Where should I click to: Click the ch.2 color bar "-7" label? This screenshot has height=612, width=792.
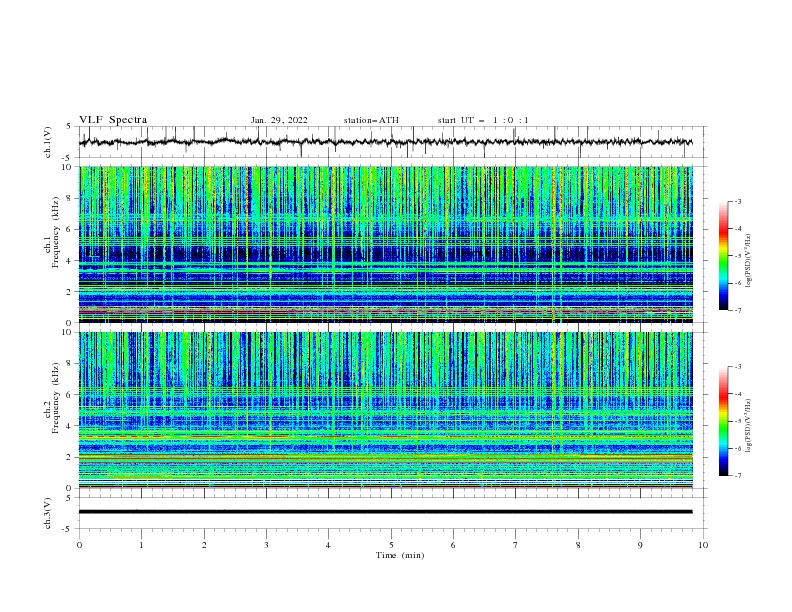737,476
